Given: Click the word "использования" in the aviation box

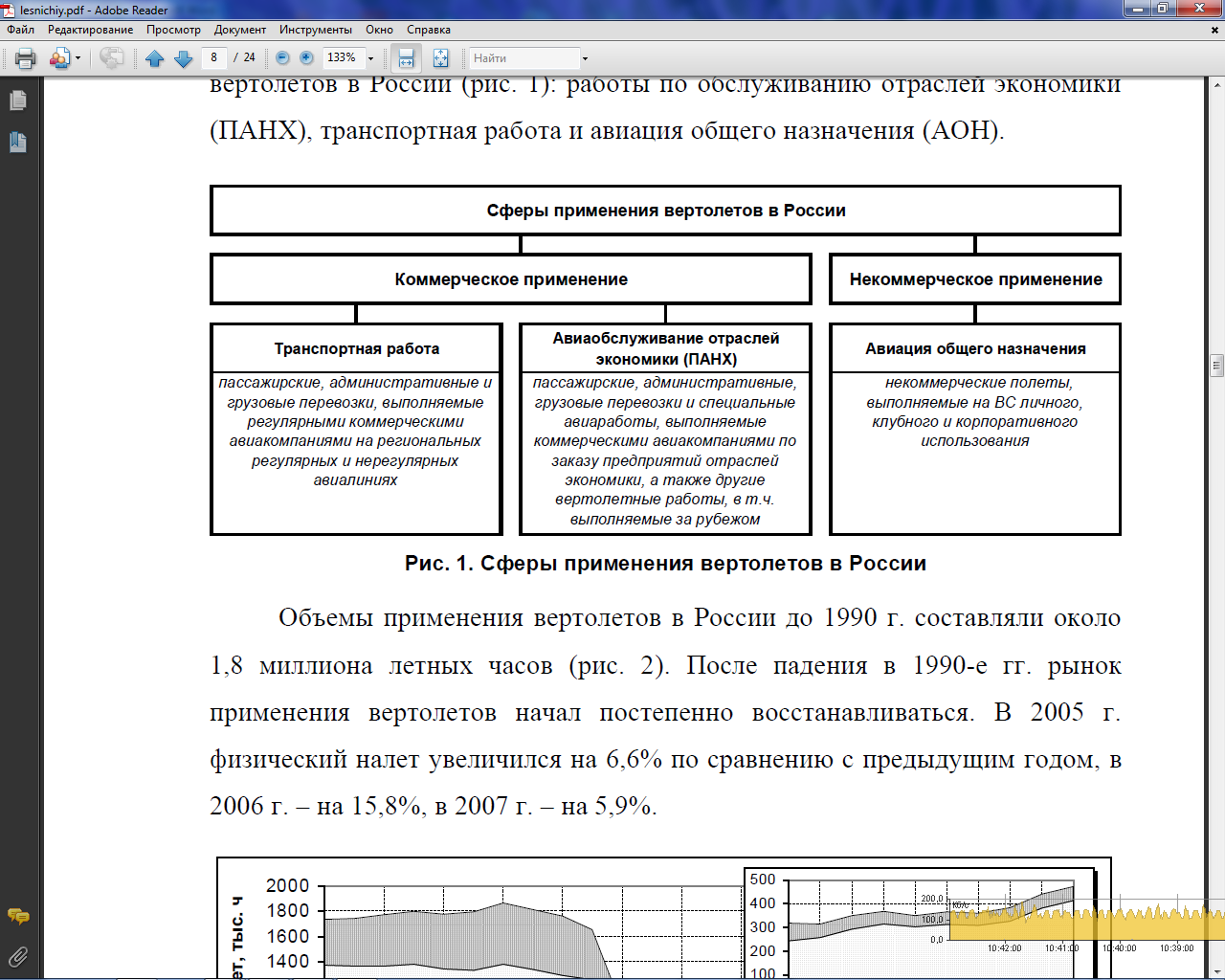Looking at the screenshot, I should coord(975,441).
